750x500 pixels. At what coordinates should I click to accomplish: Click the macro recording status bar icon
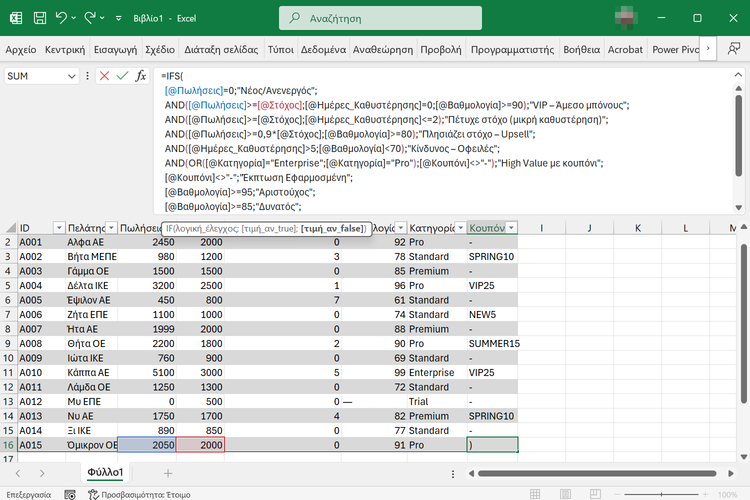tap(69, 494)
